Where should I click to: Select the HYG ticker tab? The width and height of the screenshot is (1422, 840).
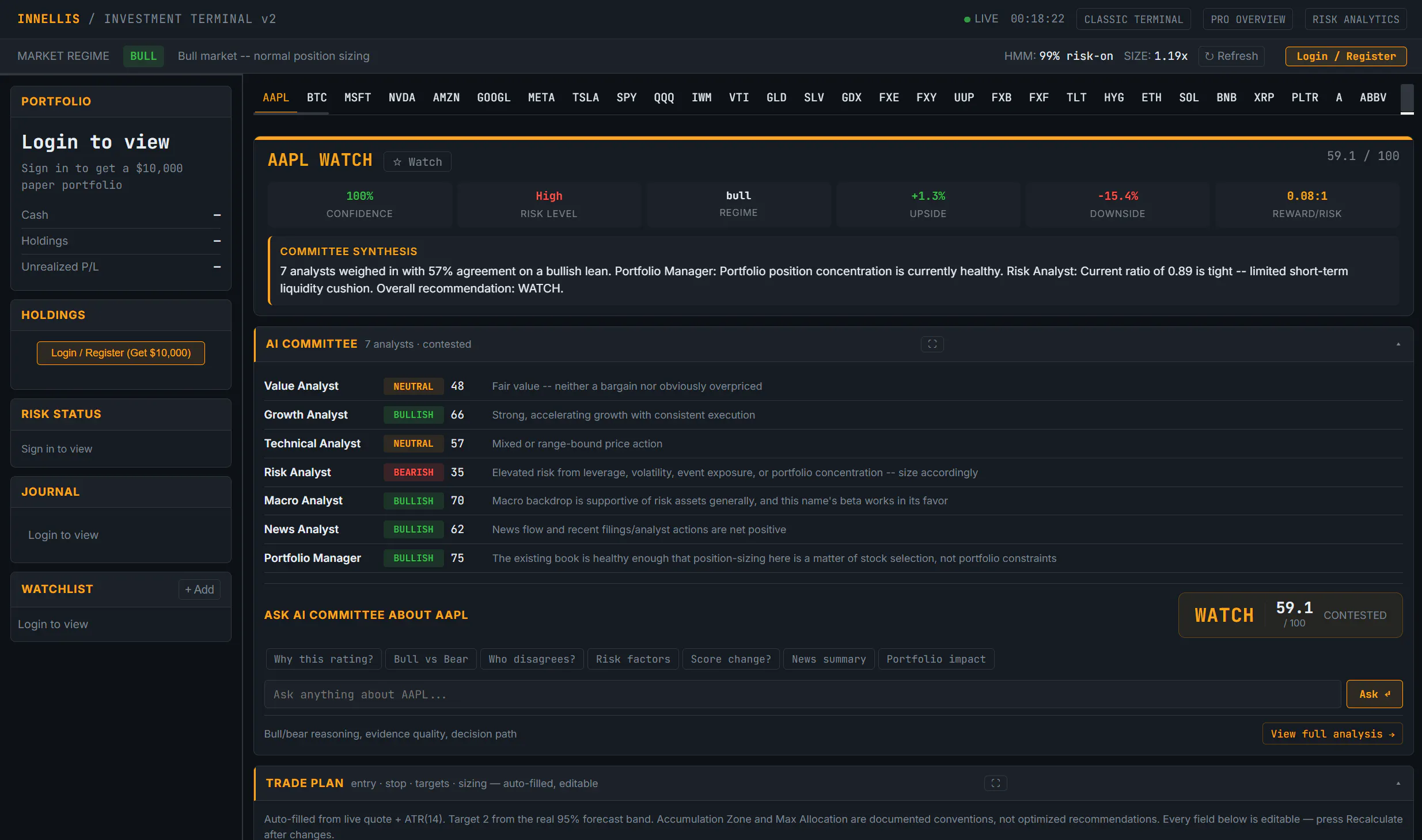coord(1114,98)
